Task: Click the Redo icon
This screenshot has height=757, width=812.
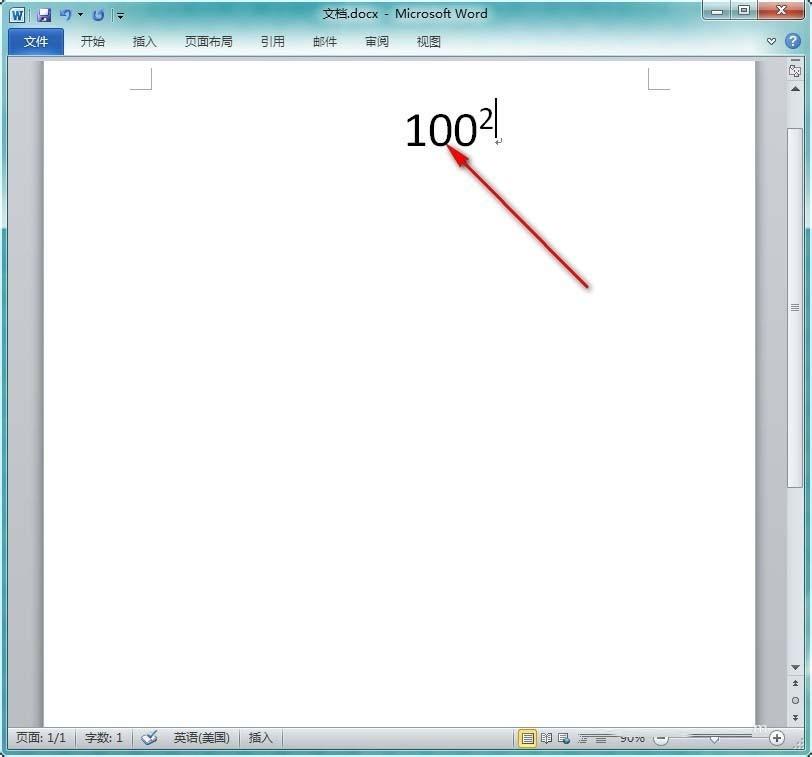Action: [x=96, y=15]
